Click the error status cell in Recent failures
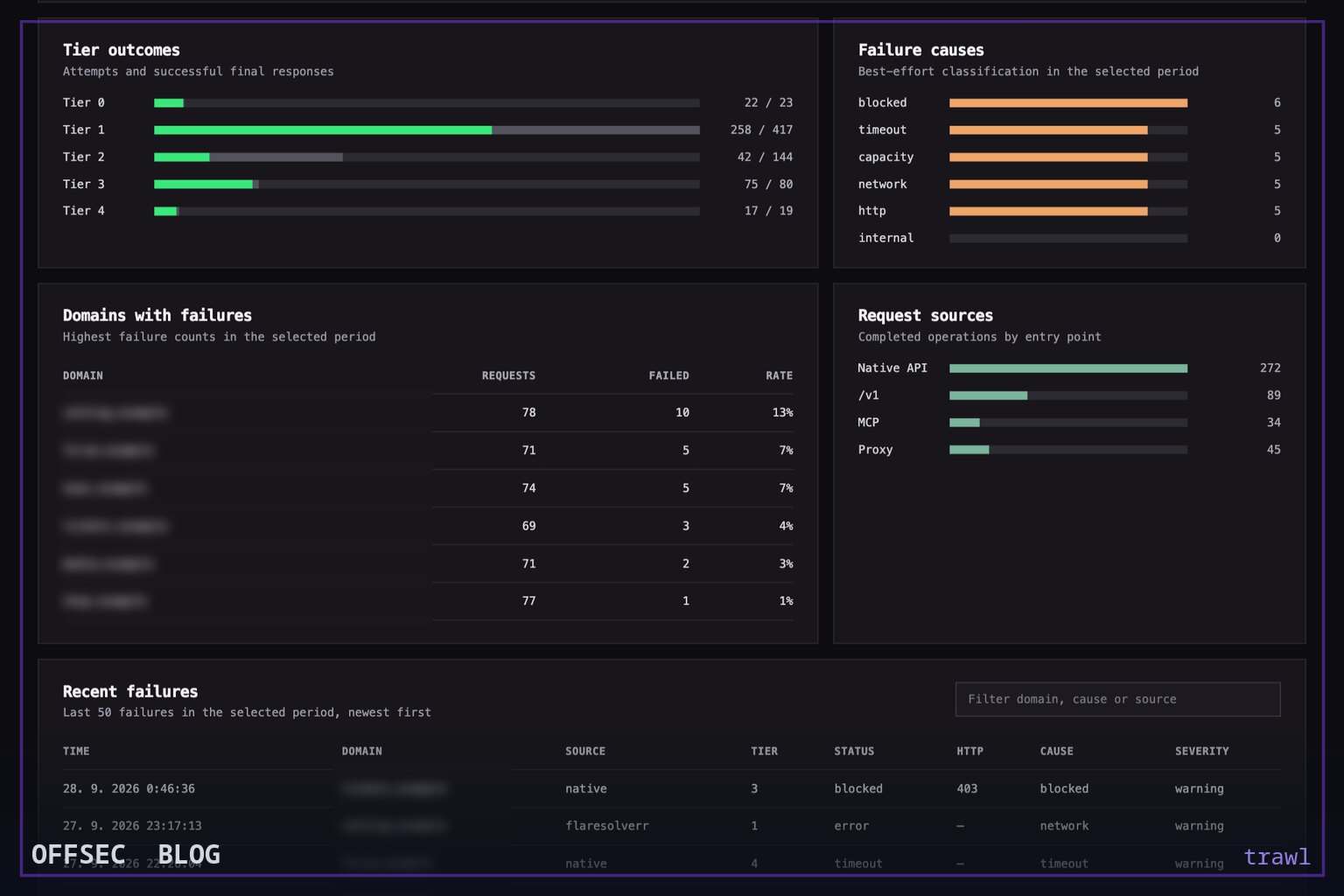1344x896 pixels. (x=851, y=826)
